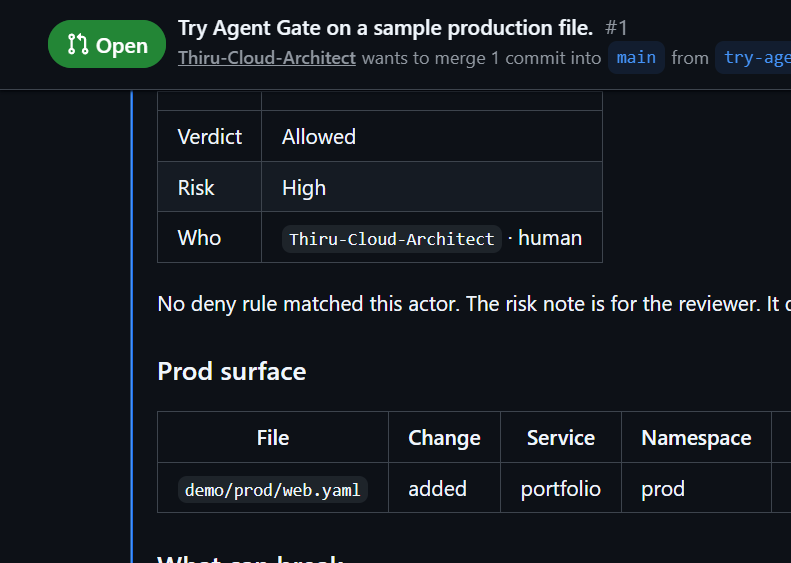The width and height of the screenshot is (791, 563).
Task: Open the Thiru-Cloud-Architect author profile link
Action: (267, 58)
